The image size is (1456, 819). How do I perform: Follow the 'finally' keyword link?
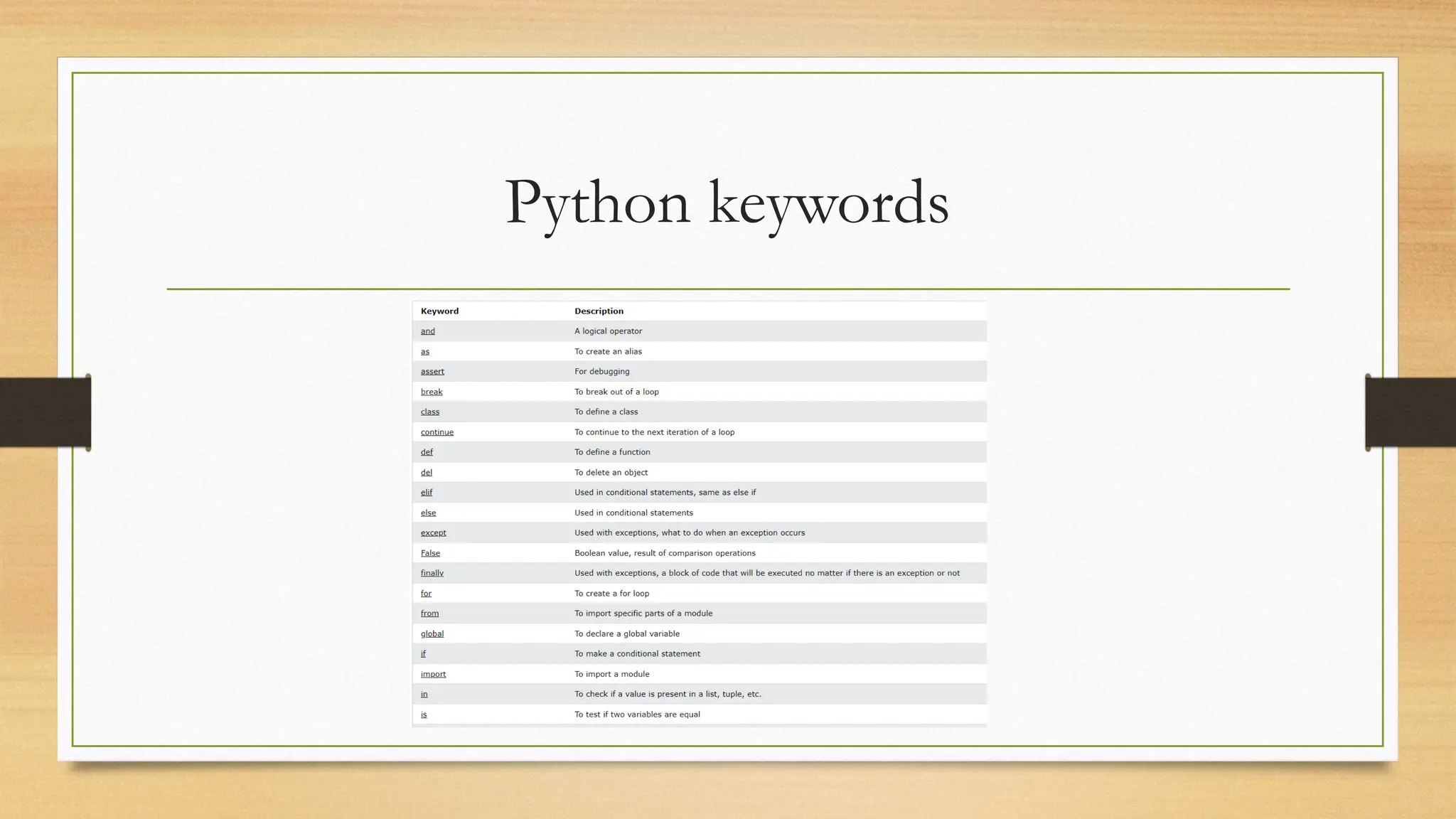(432, 573)
